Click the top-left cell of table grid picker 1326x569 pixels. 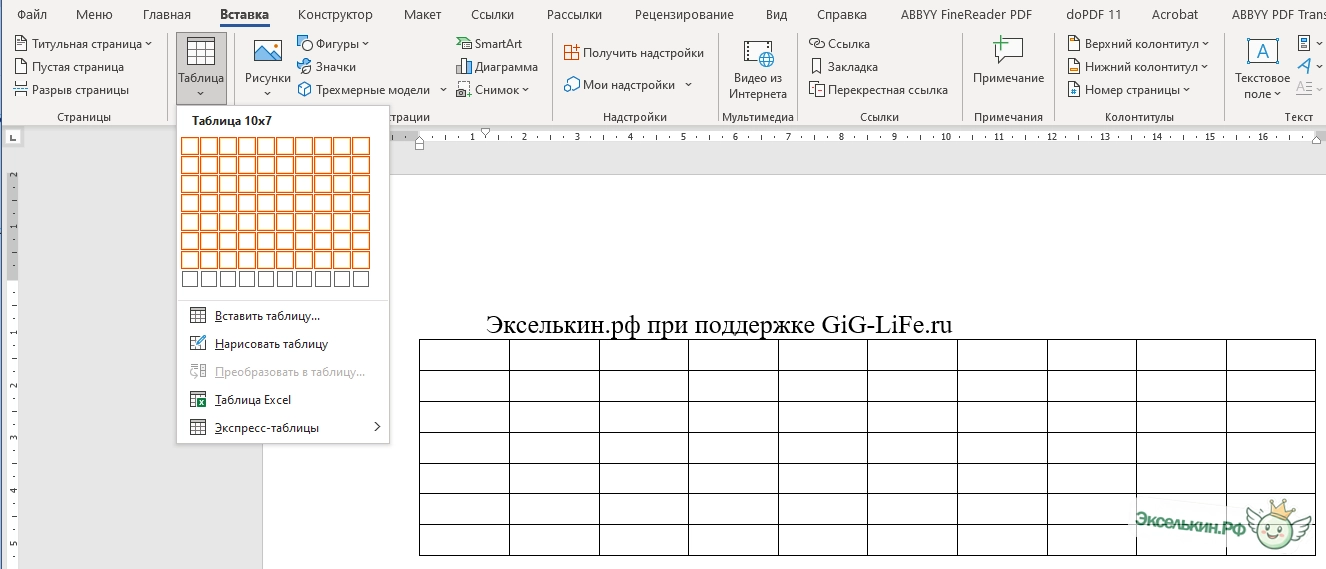[x=190, y=146]
